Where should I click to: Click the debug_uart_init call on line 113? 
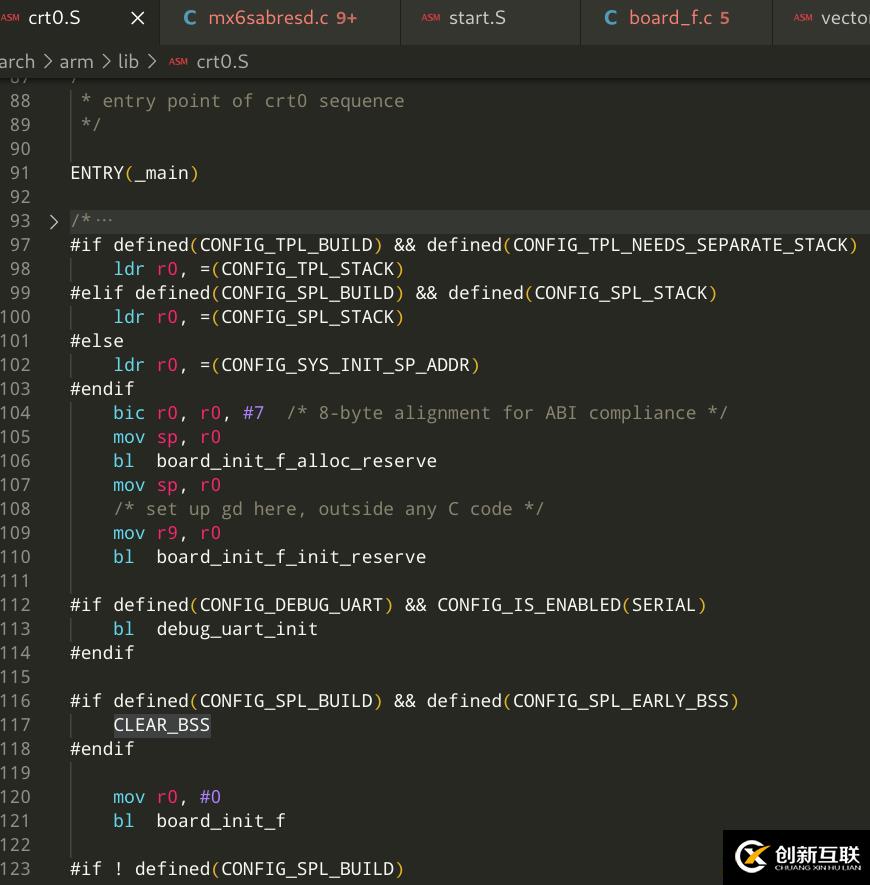click(x=236, y=629)
